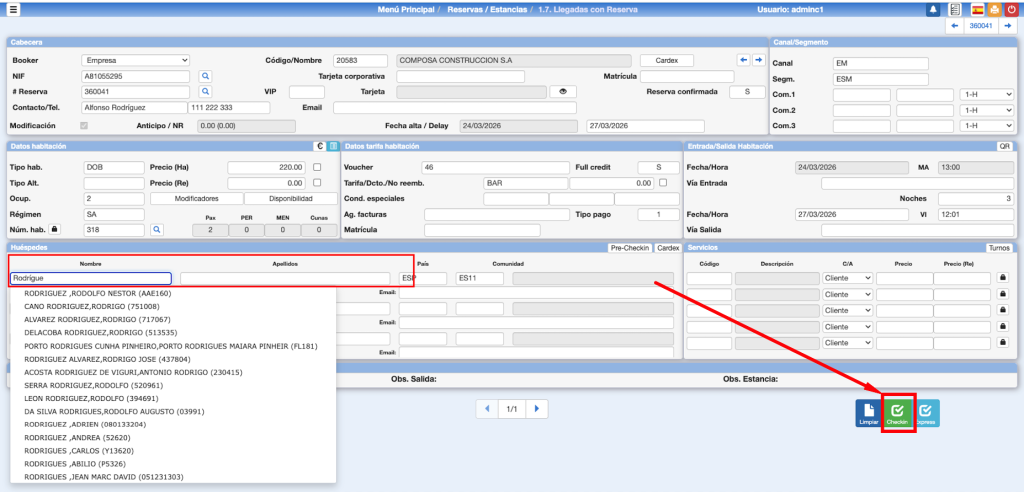Screen dimensions: 1024x492
Task: Search room number with magnifier icon
Action: (x=156, y=230)
